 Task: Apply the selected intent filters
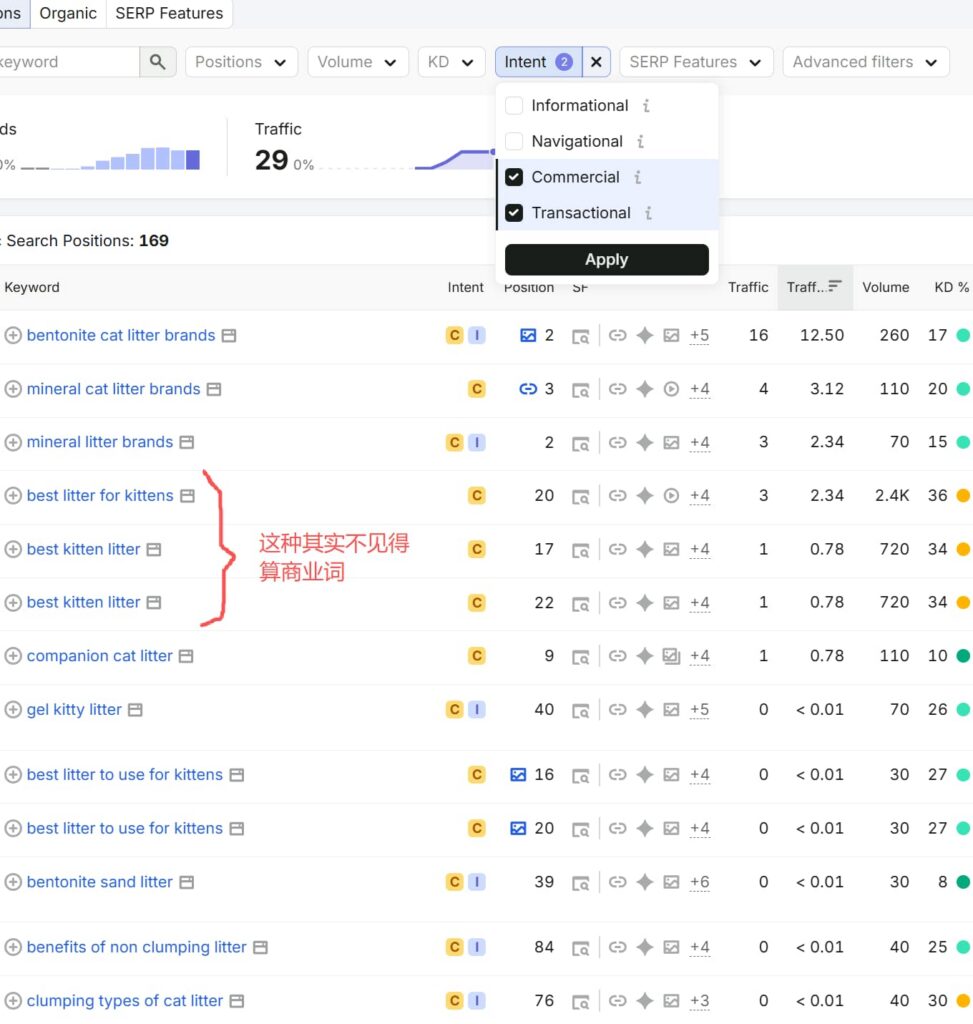(x=607, y=259)
